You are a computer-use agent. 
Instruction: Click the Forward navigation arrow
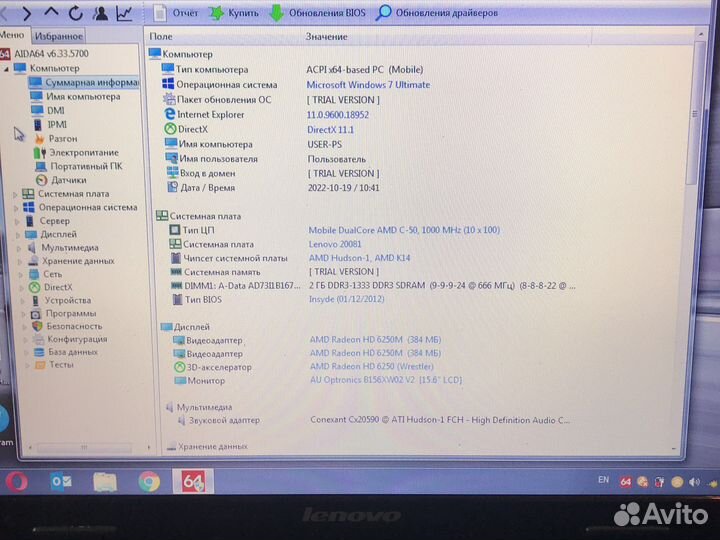click(27, 13)
